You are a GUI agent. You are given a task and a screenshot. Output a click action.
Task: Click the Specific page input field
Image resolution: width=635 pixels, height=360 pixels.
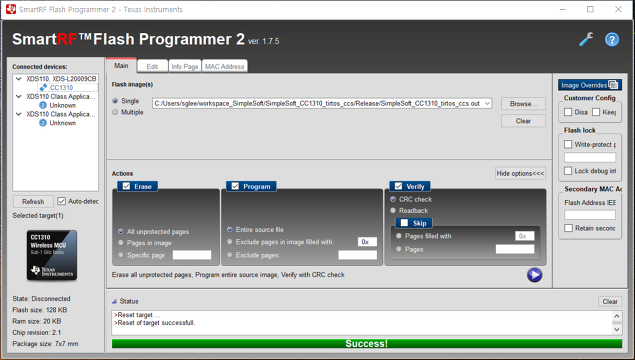(x=192, y=255)
